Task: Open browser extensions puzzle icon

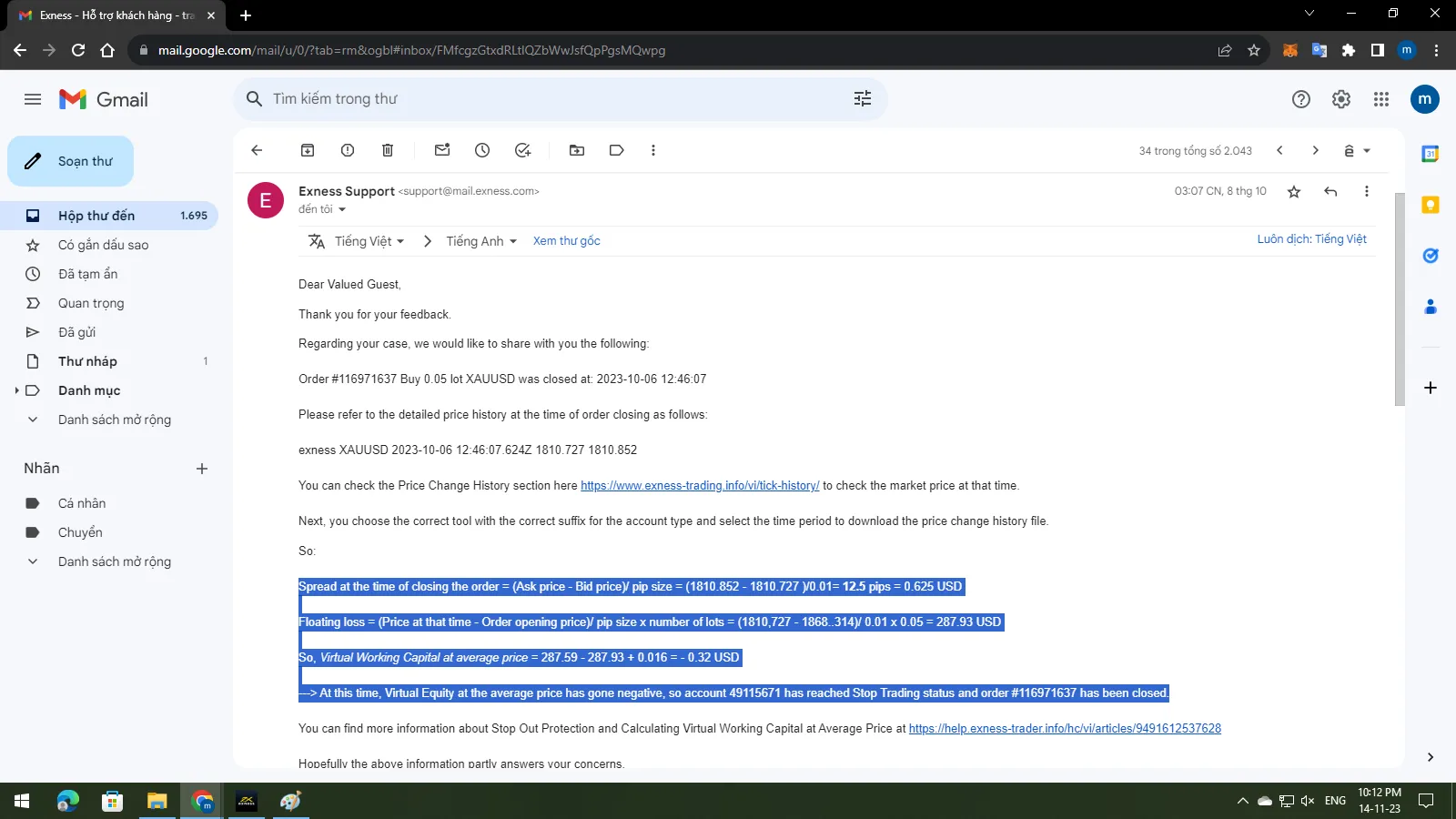Action: [1349, 50]
